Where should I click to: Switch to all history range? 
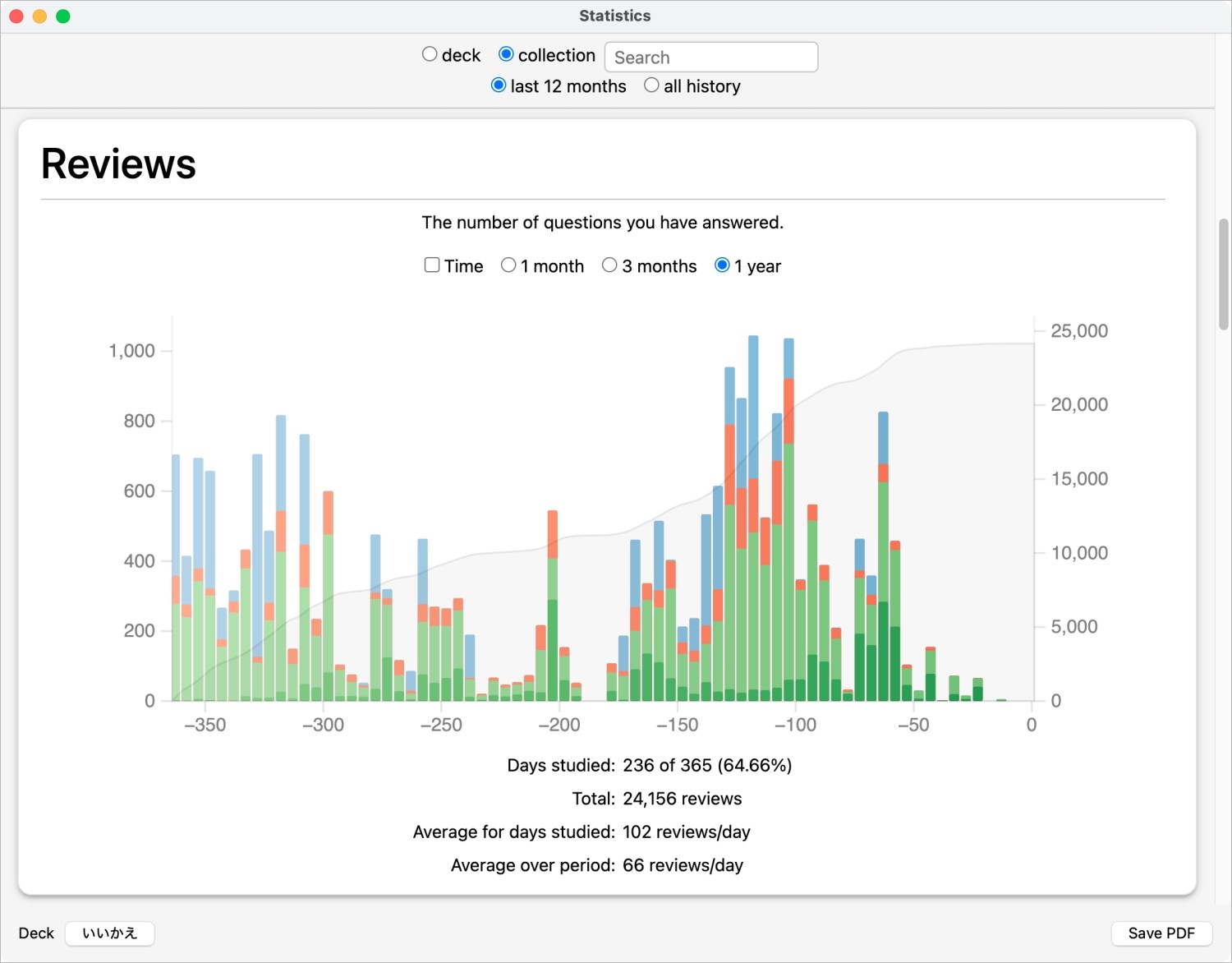tap(651, 85)
